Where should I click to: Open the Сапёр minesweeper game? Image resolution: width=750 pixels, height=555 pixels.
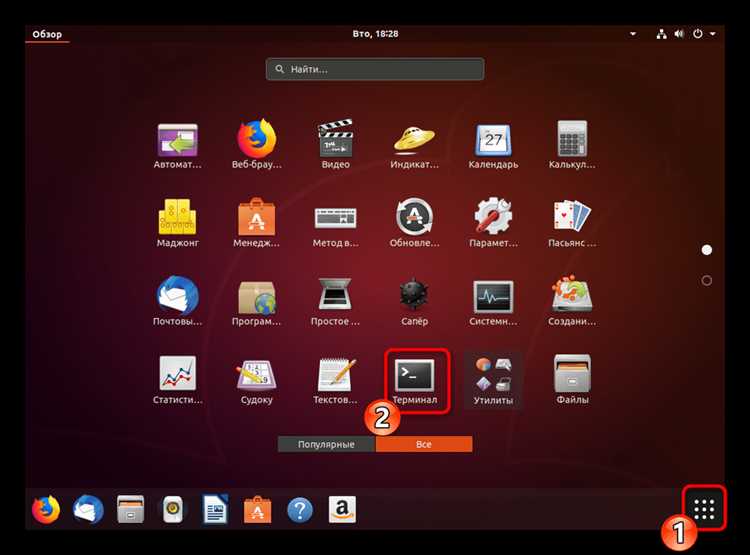click(415, 301)
